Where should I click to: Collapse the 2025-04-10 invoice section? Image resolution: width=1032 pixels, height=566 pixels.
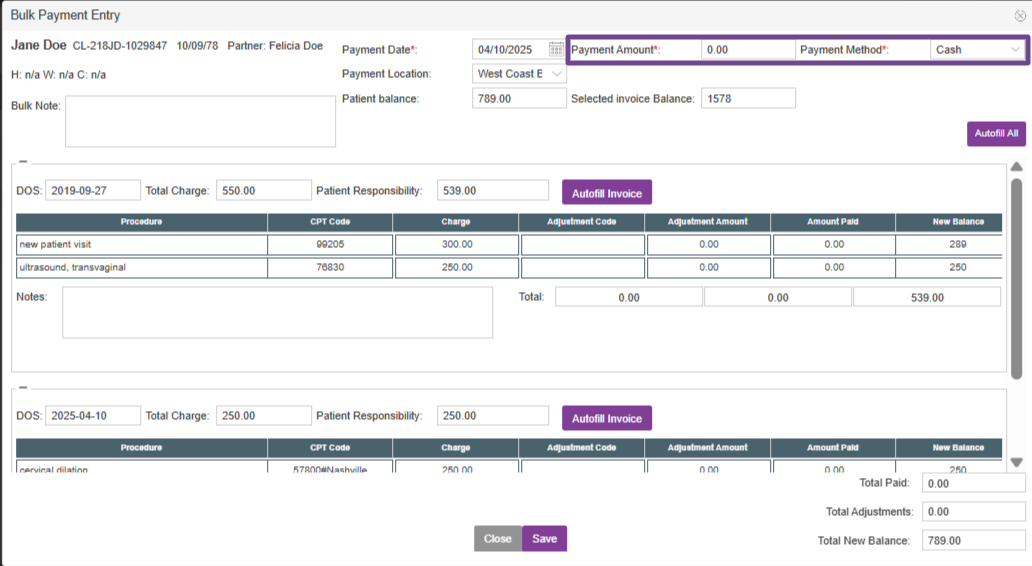pos(23,388)
